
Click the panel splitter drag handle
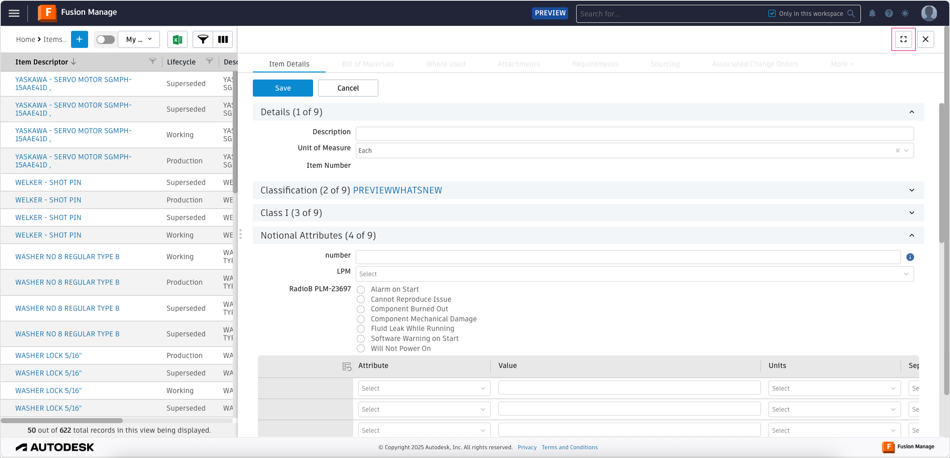(241, 234)
